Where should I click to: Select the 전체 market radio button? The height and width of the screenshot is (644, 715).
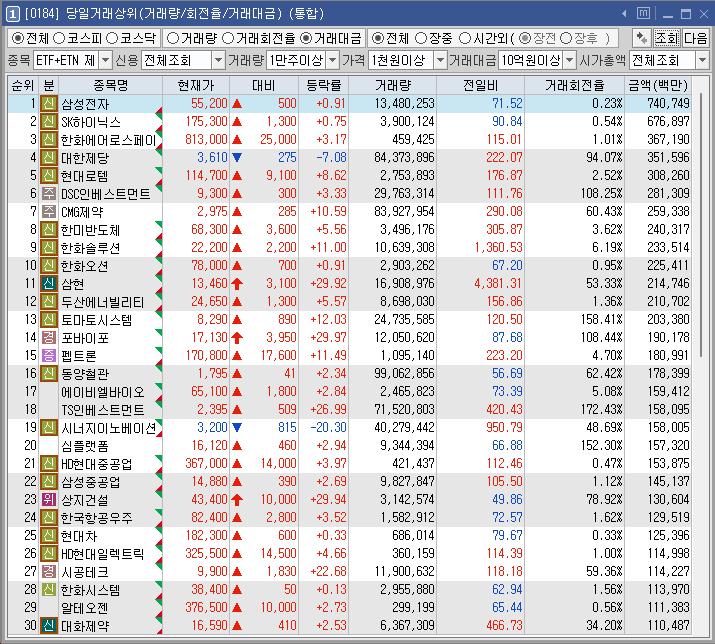(x=18, y=38)
